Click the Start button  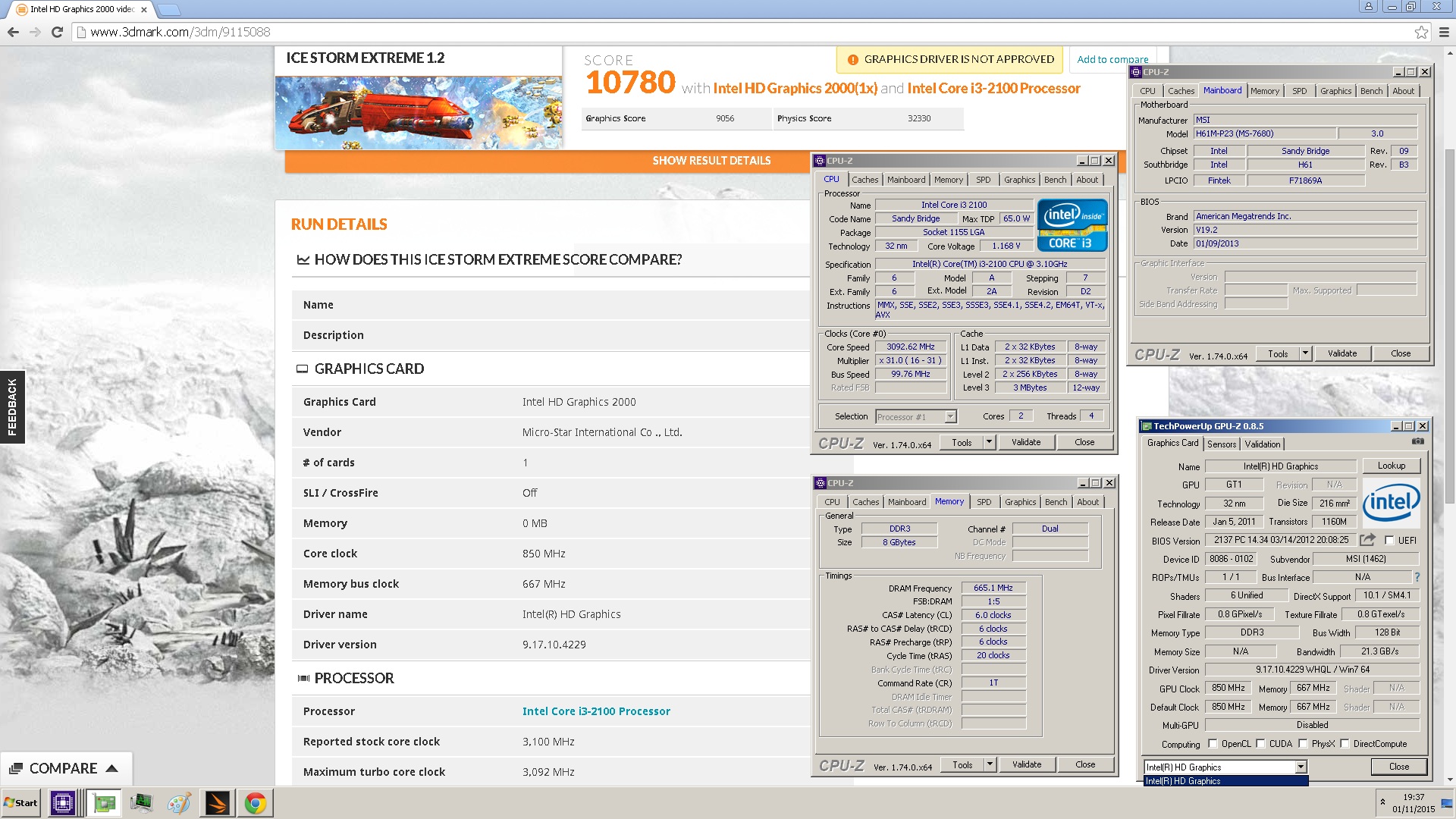[x=20, y=803]
